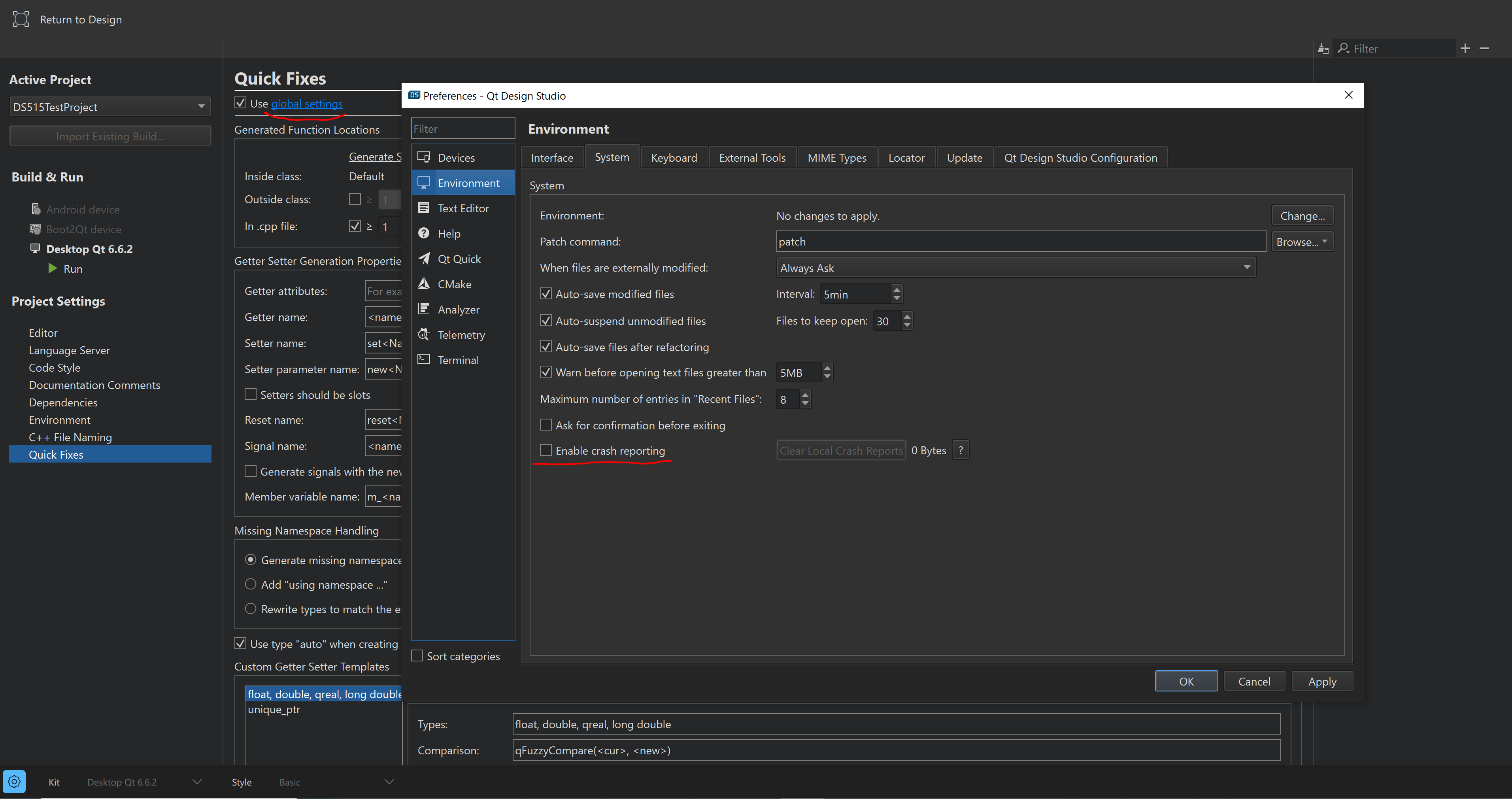Click the minus icon beside the Filter
Image resolution: width=1512 pixels, height=799 pixels.
pos(1484,48)
